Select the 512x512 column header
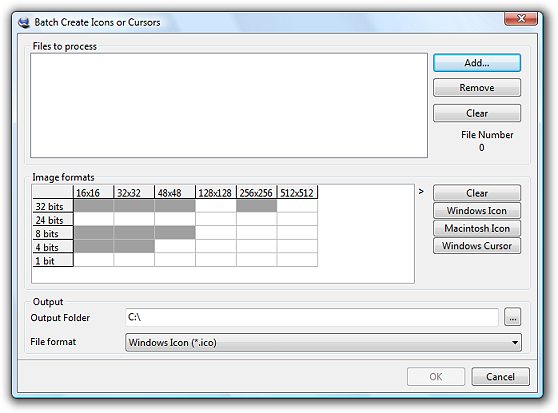 297,192
